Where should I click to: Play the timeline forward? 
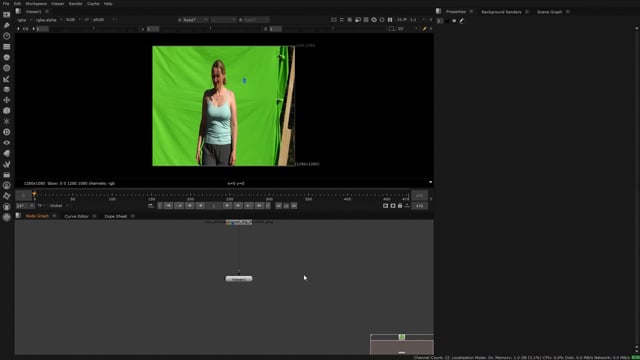pyautogui.click(x=227, y=206)
